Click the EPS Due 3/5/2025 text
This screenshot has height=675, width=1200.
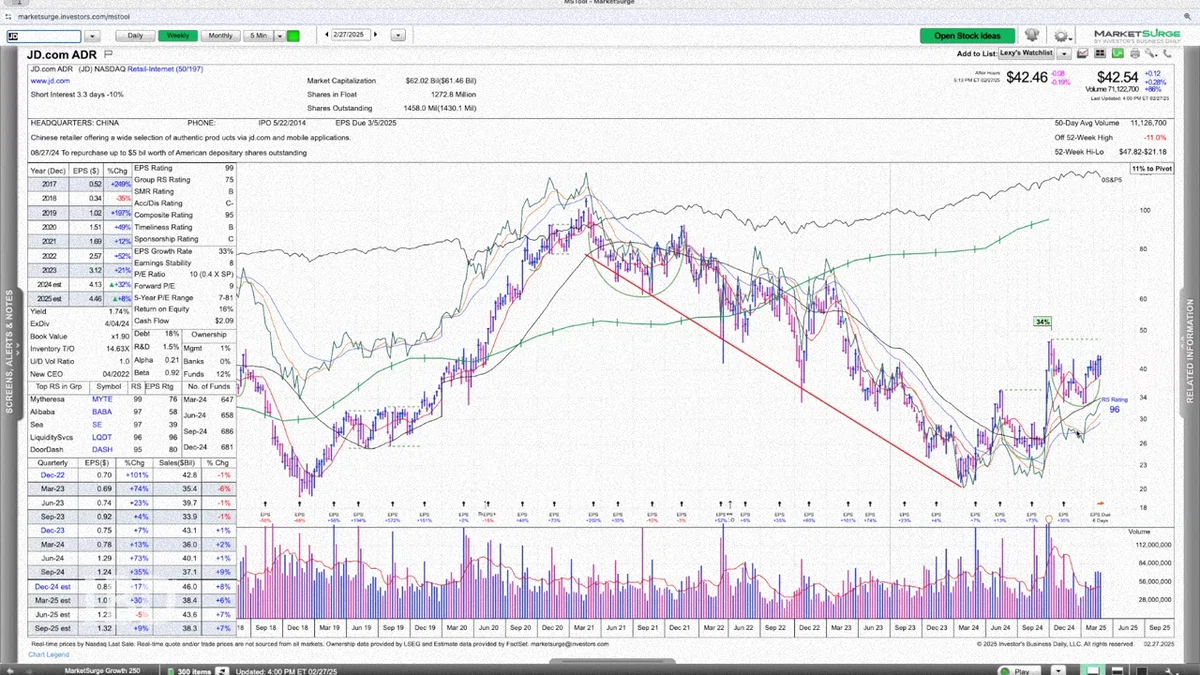pyautogui.click(x=366, y=122)
